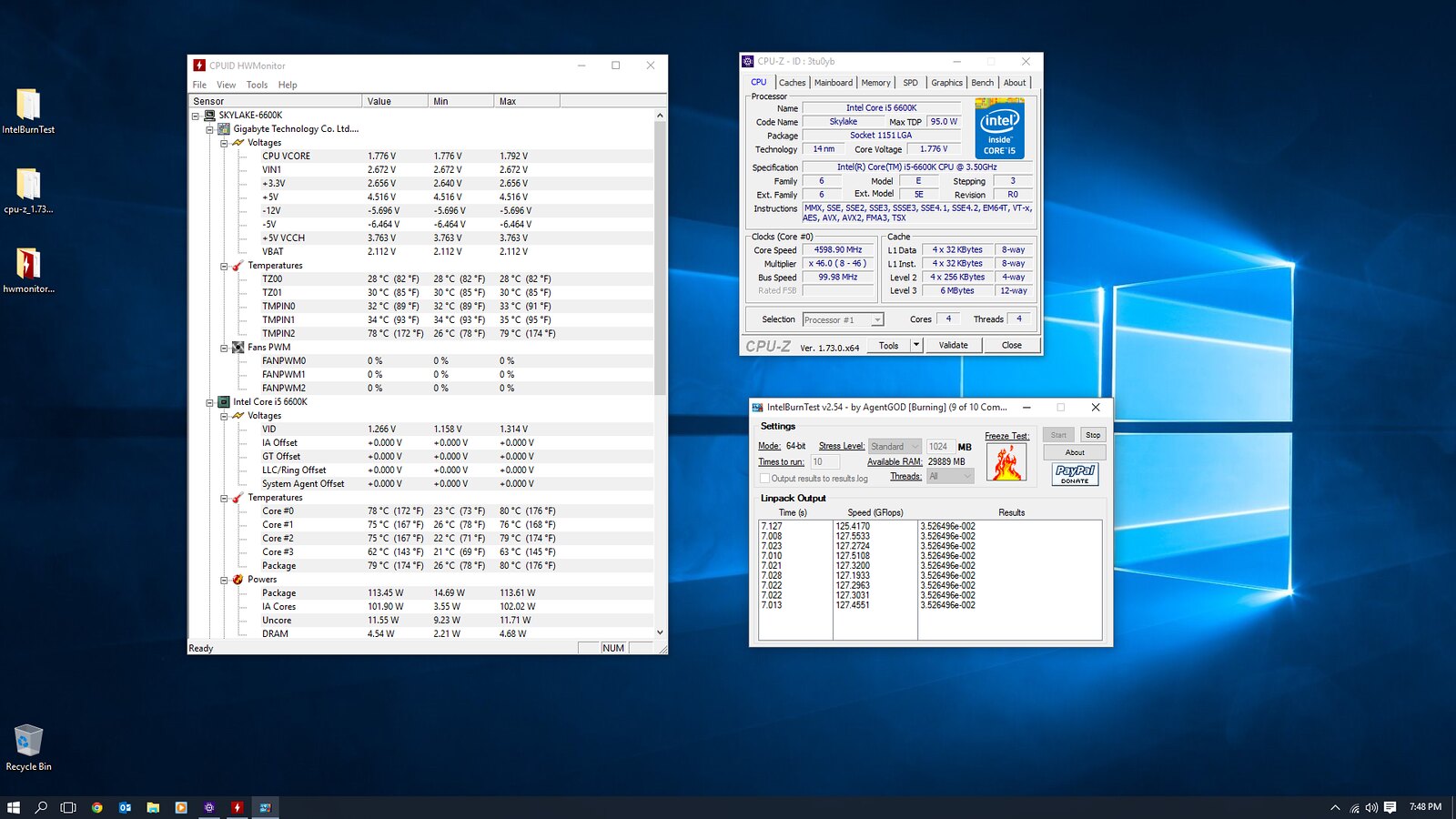Open Task View from taskbar
This screenshot has width=1456, height=819.
coord(68,807)
